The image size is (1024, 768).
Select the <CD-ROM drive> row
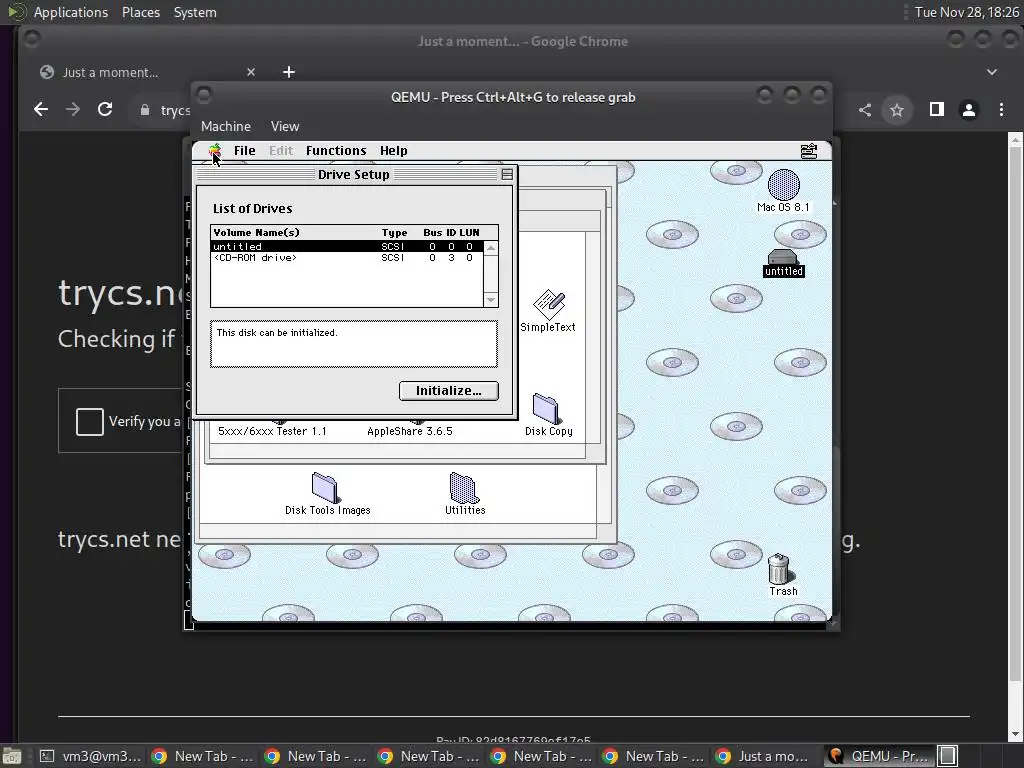[347, 258]
